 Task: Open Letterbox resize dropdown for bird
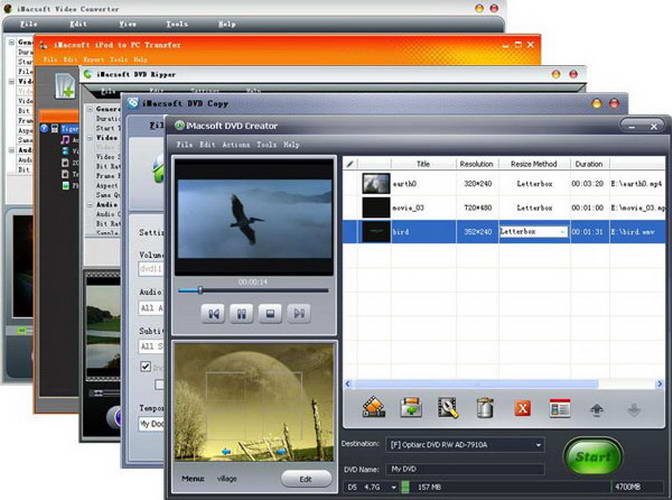pyautogui.click(x=562, y=231)
